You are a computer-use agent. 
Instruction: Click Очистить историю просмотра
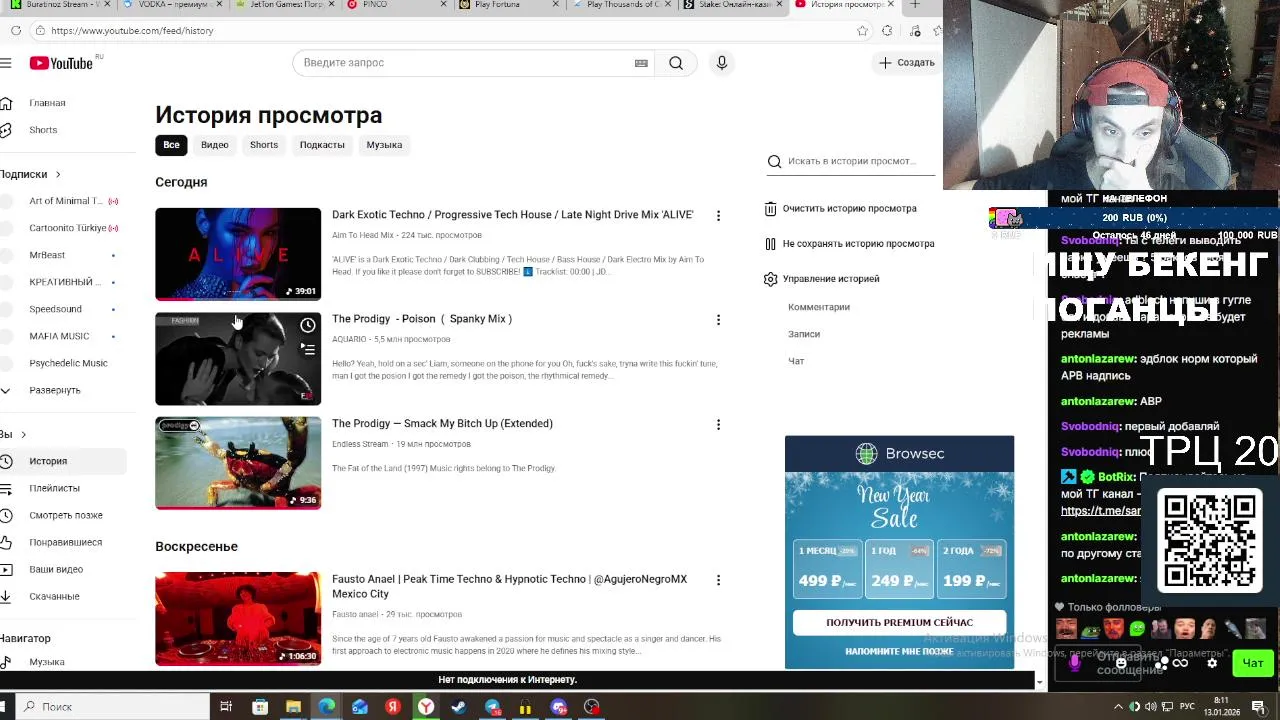840,209
